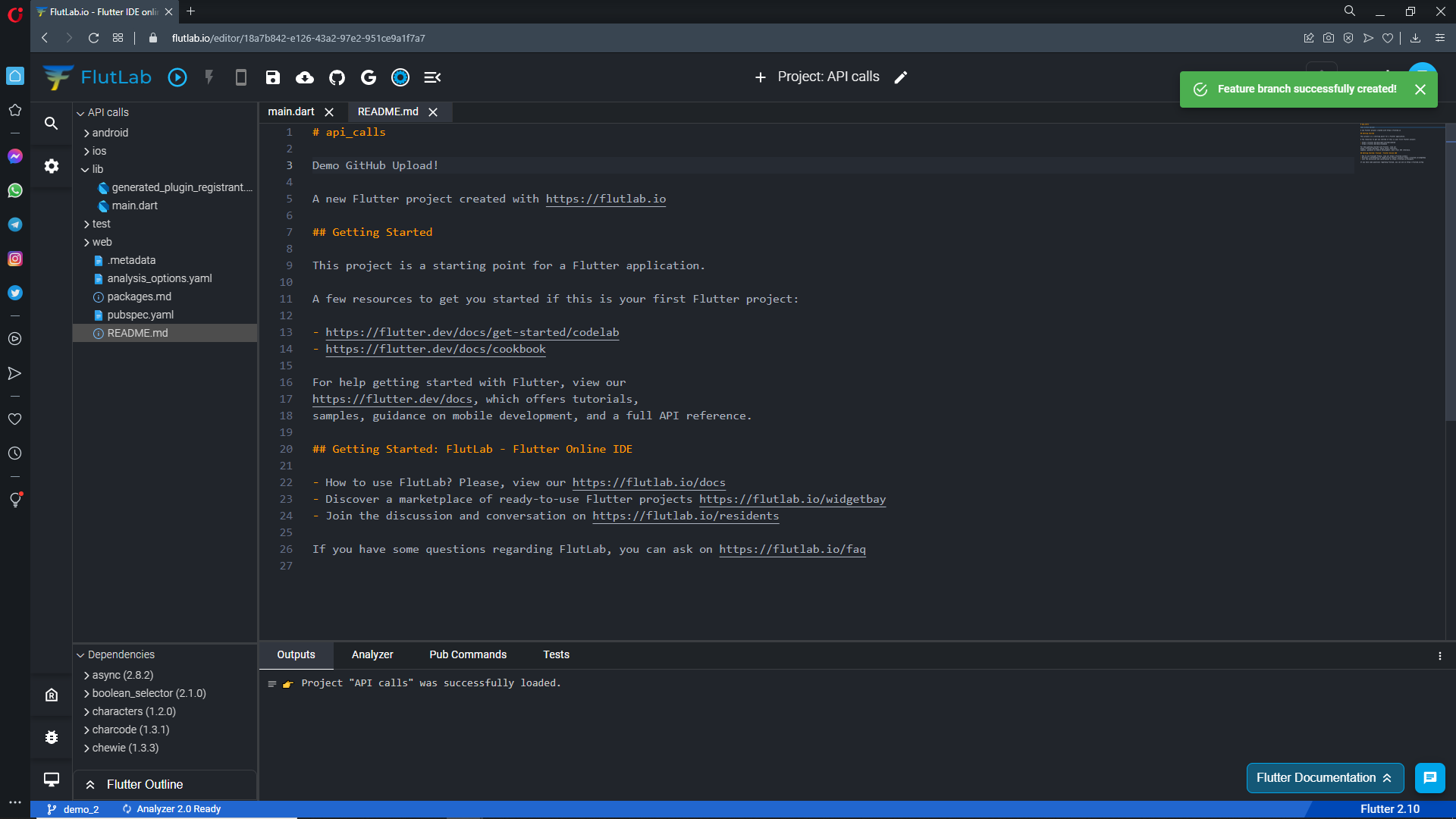Screen dimensions: 1456x819
Task: Switch to the main.dart tab
Action: coord(291,112)
